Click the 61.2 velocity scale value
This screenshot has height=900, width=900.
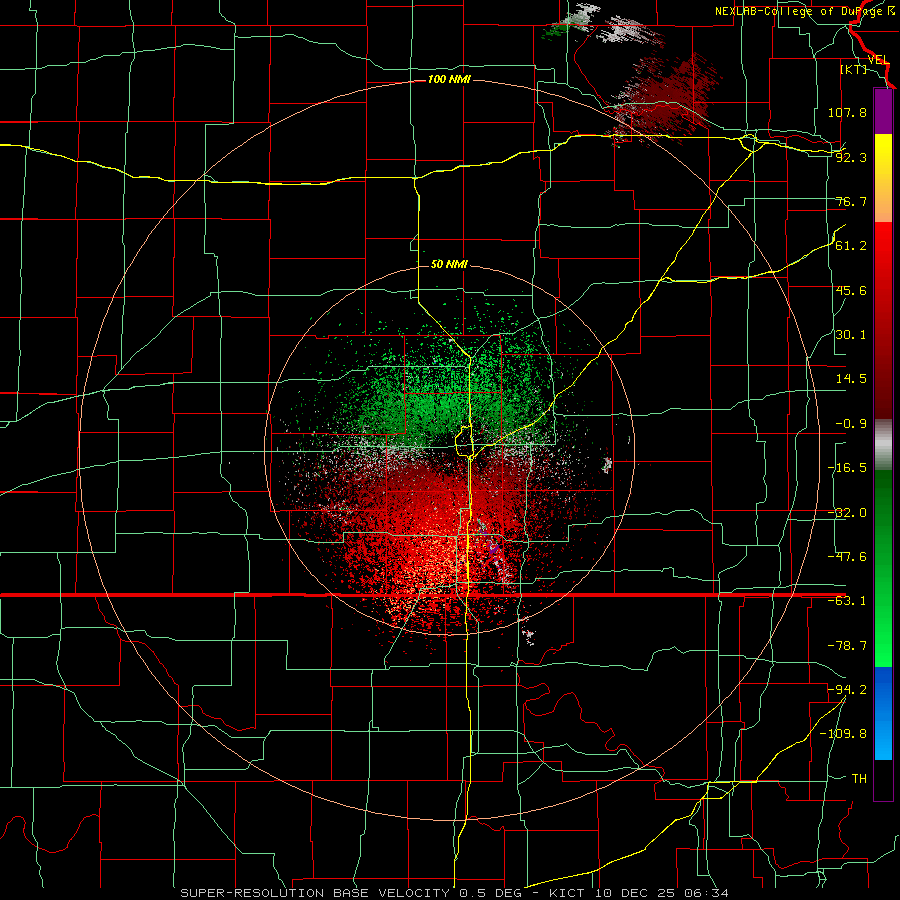(x=851, y=246)
